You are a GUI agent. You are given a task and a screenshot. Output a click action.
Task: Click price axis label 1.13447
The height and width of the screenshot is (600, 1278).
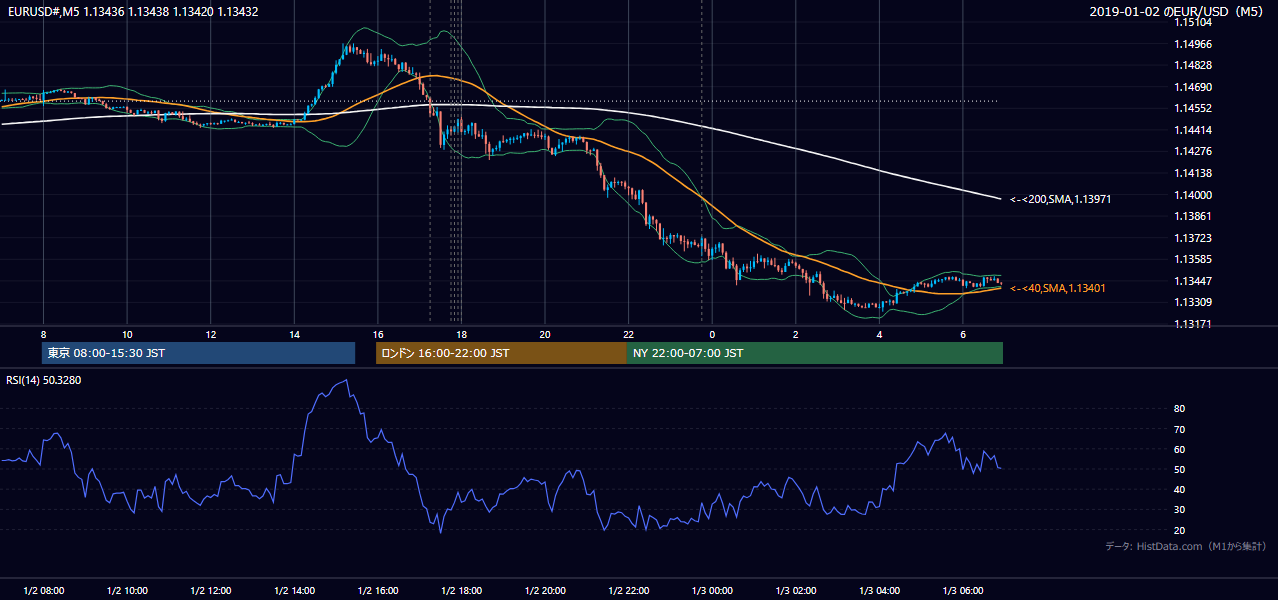click(1193, 281)
